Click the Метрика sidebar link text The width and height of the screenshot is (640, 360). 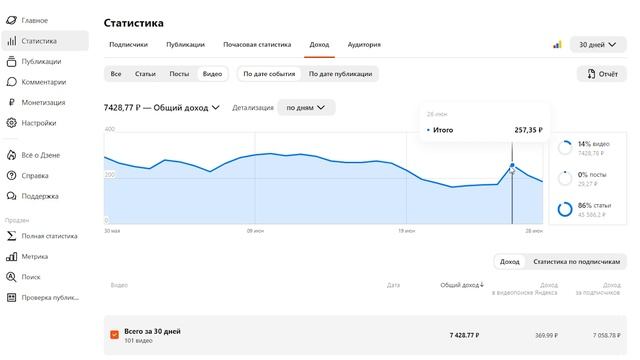click(x=35, y=256)
